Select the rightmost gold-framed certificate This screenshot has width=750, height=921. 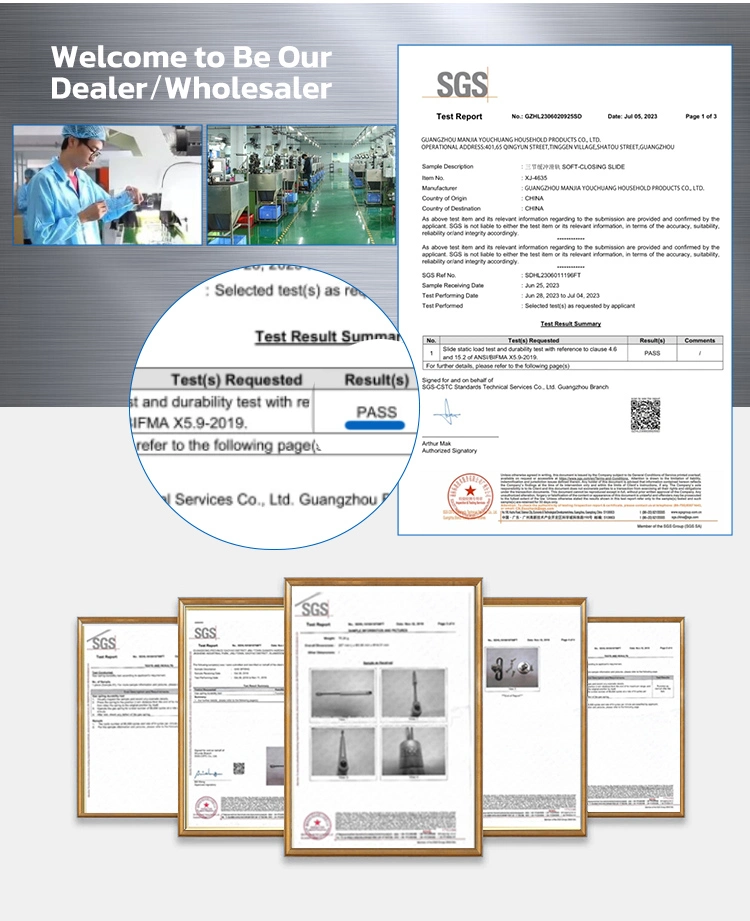click(635, 717)
